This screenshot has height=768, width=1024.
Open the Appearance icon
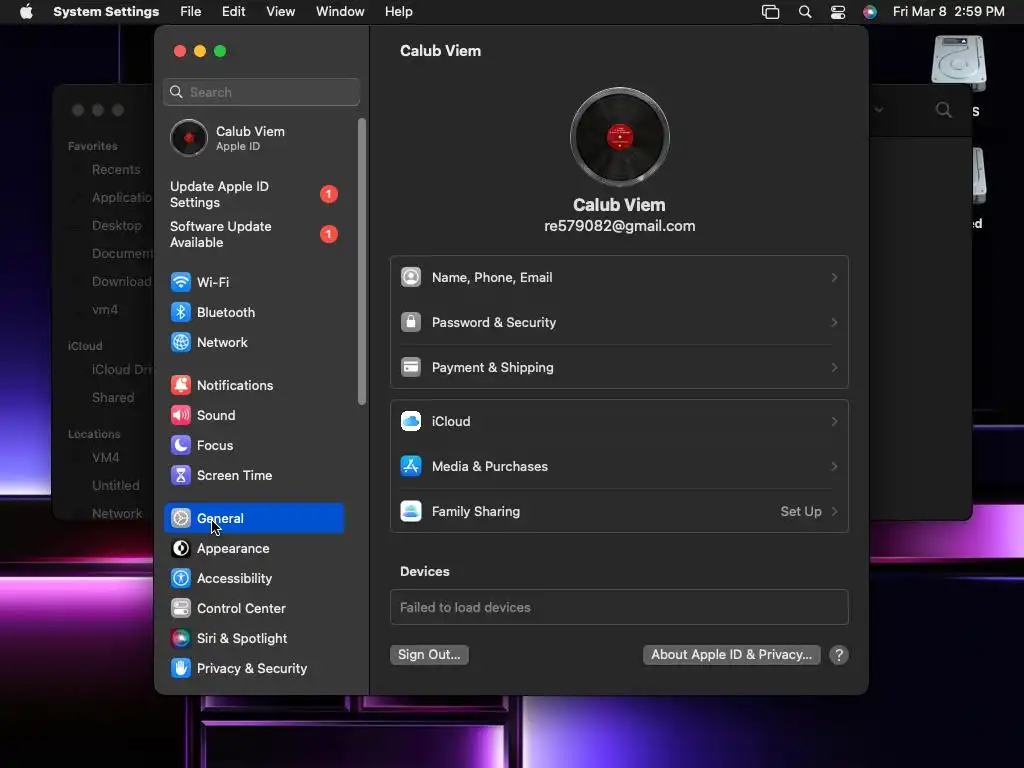pos(181,549)
